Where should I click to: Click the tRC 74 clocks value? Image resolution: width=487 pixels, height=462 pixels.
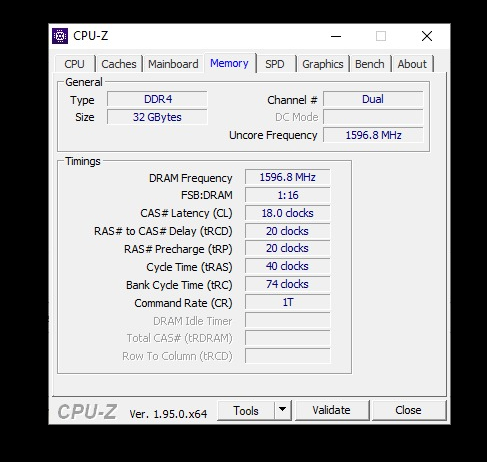[x=288, y=284]
